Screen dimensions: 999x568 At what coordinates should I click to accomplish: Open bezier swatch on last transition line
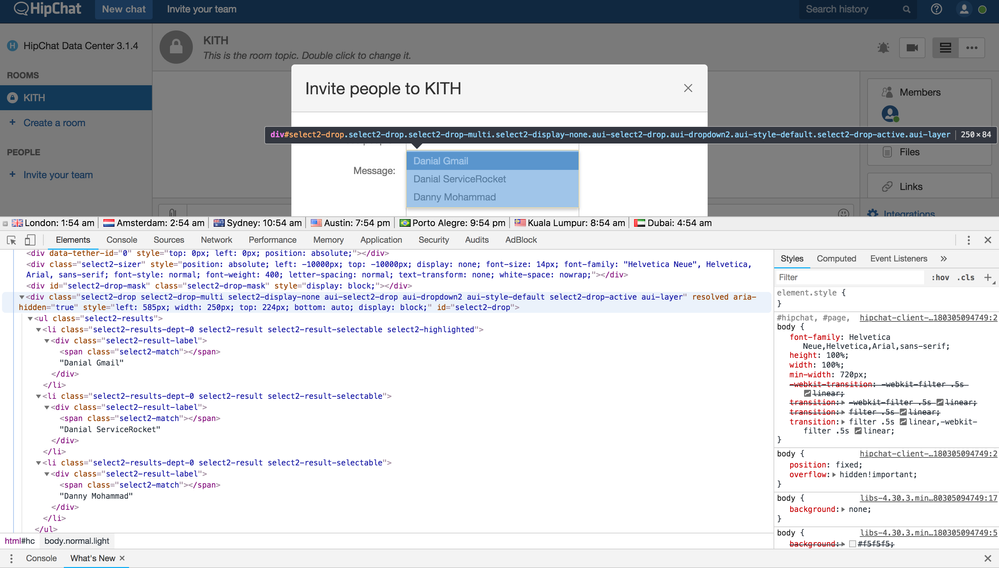(x=858, y=431)
